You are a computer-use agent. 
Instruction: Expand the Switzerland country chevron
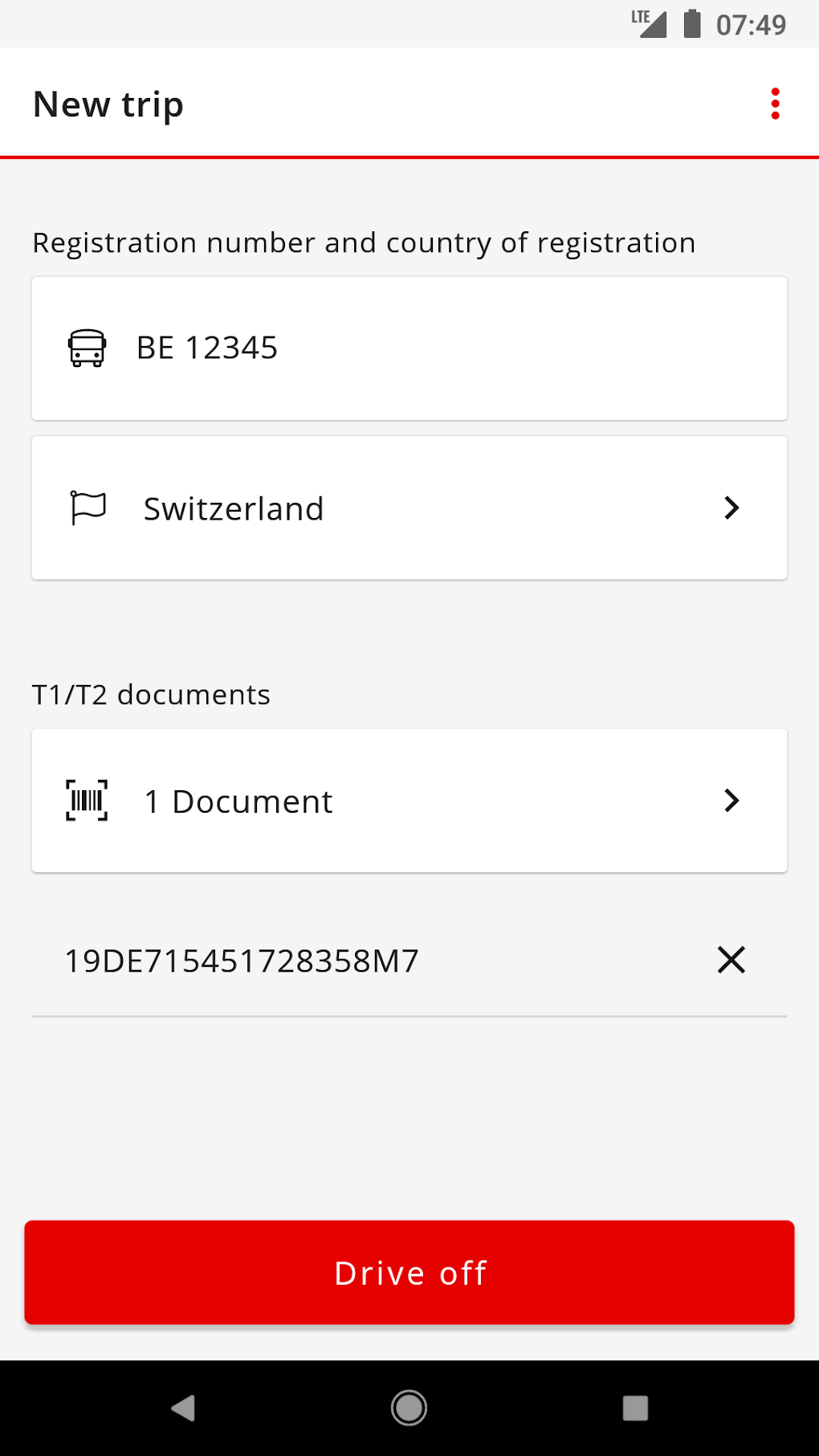pos(731,508)
